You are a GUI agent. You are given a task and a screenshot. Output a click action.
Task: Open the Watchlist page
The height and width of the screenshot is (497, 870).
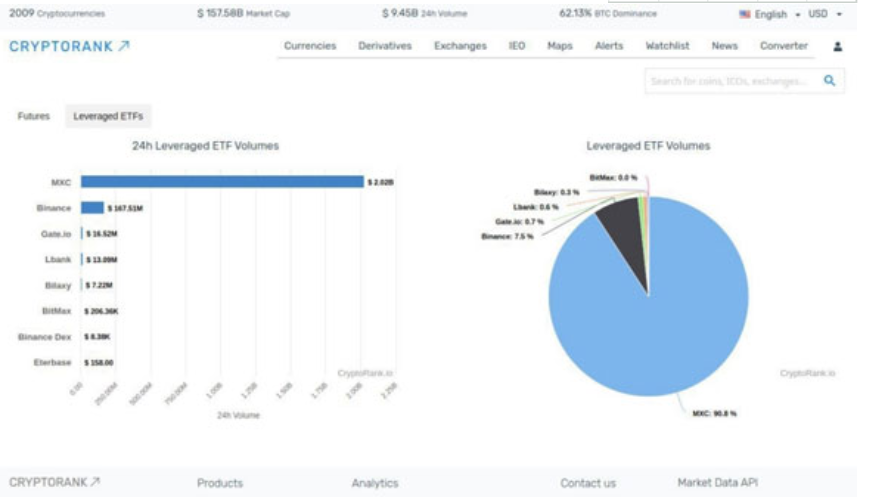(667, 45)
